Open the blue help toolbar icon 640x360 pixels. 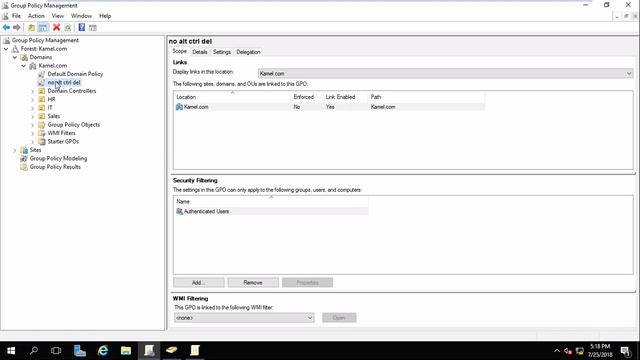tap(82, 27)
